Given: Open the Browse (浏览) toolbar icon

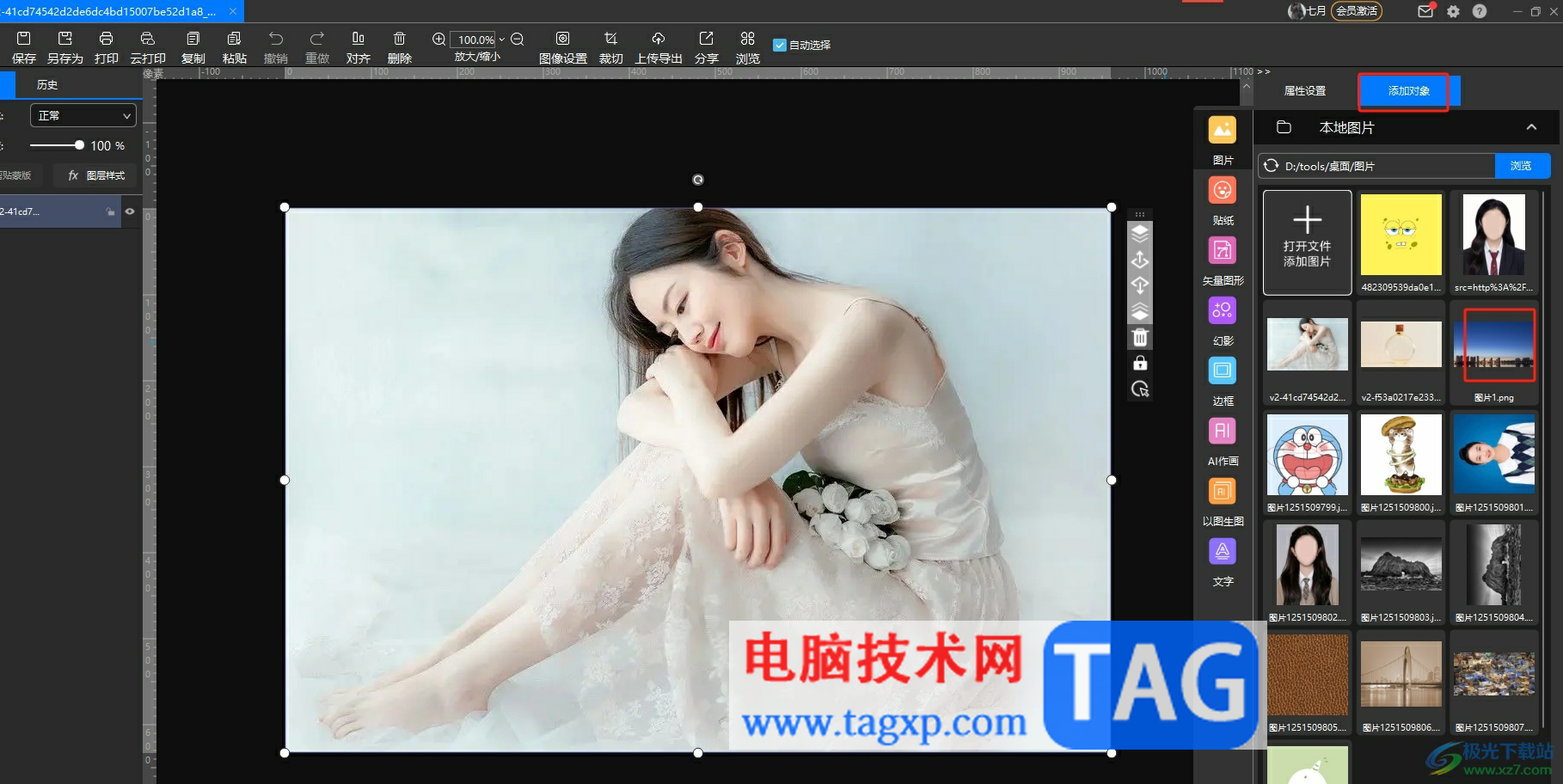Looking at the screenshot, I should (748, 47).
